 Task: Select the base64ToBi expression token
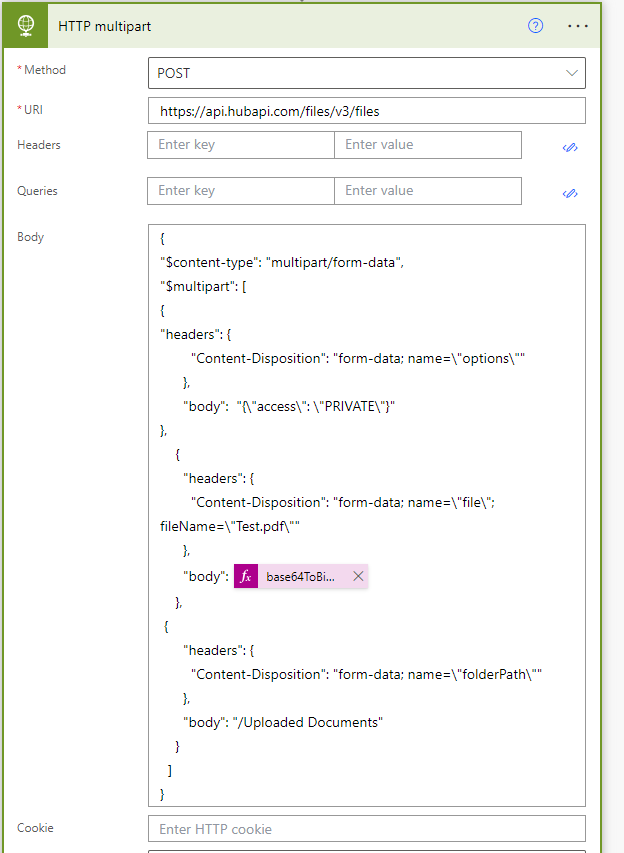pyautogui.click(x=300, y=576)
